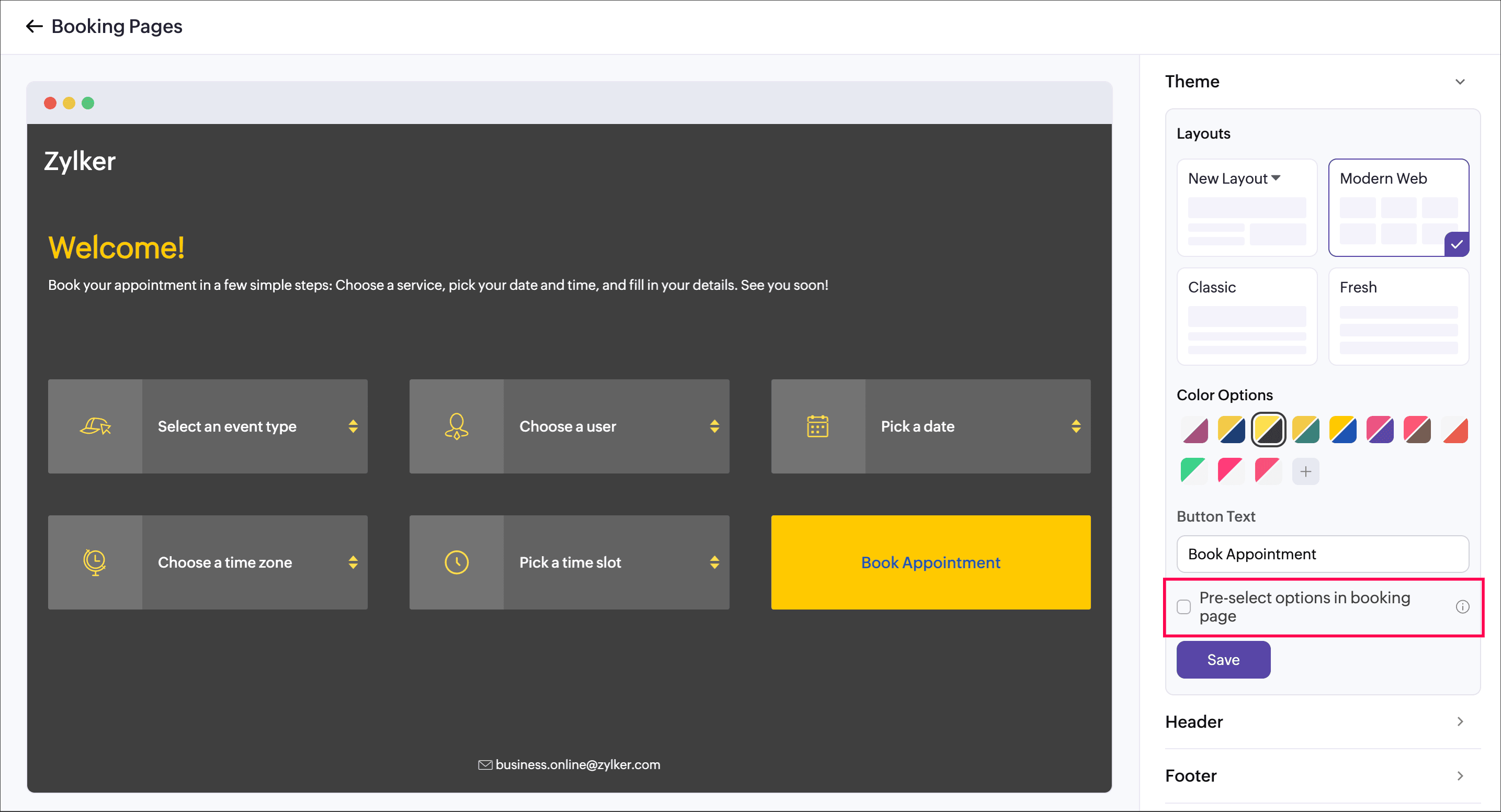The height and width of the screenshot is (812, 1501).
Task: Expand the Footer section
Action: pyautogui.click(x=1322, y=776)
